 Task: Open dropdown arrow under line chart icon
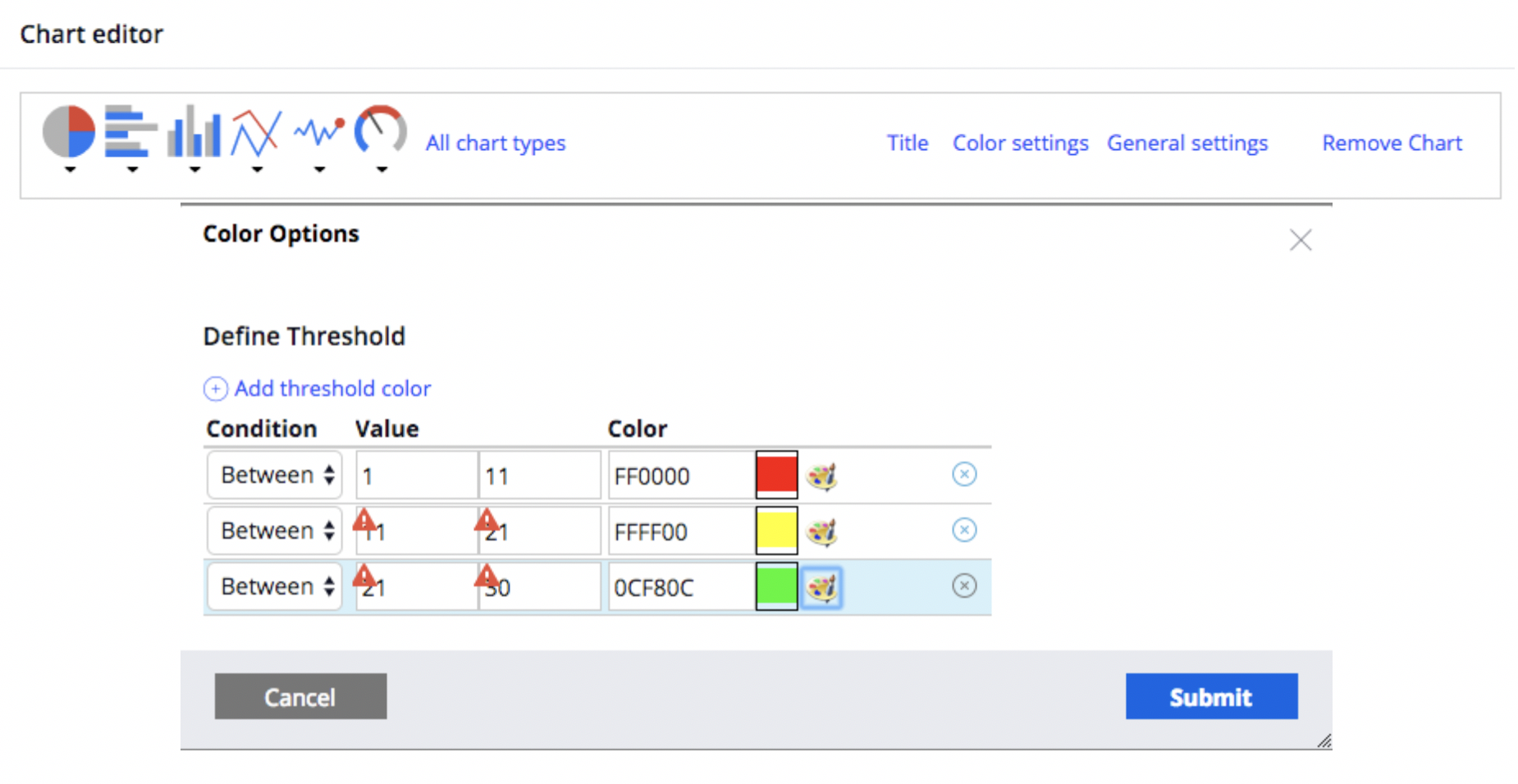[257, 170]
